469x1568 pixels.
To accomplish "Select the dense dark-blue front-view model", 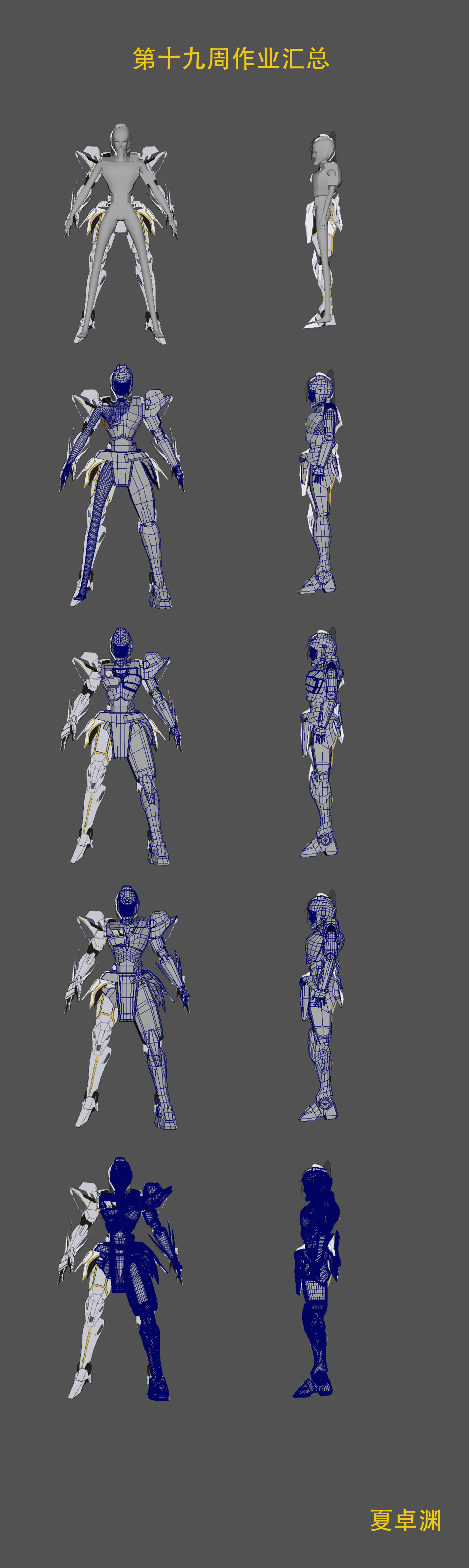I will (x=121, y=1279).
